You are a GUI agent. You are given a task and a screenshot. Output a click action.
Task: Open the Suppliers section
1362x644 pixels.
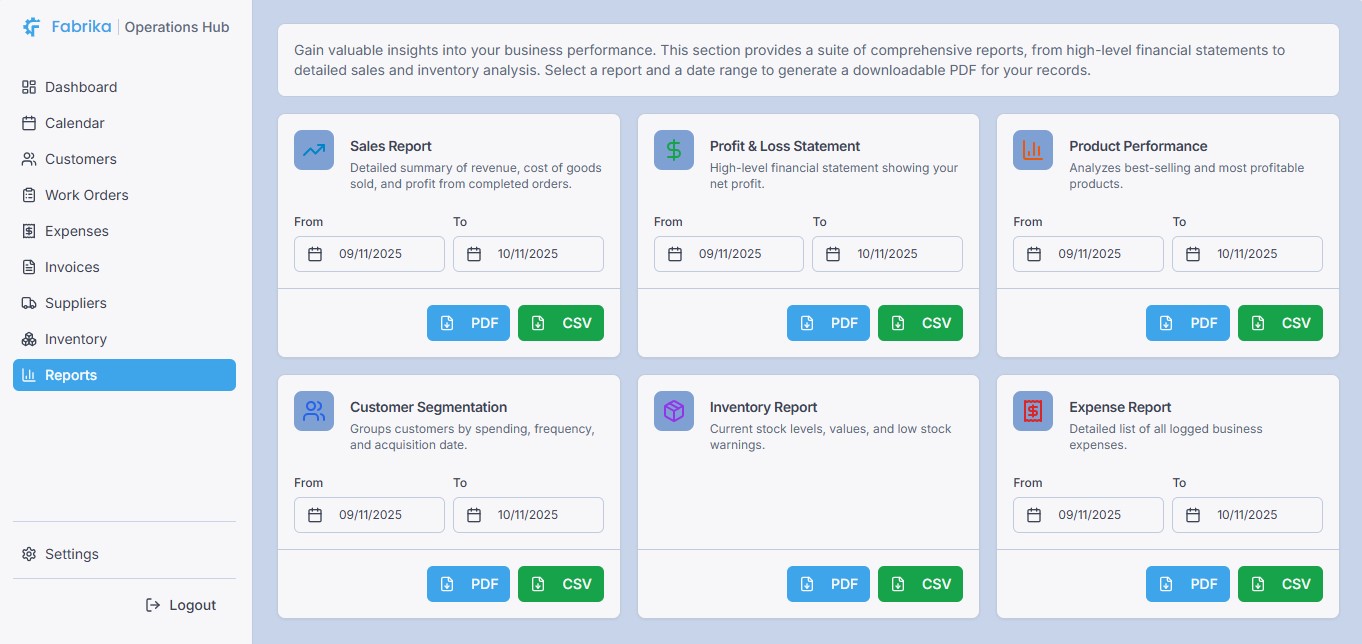pos(75,303)
